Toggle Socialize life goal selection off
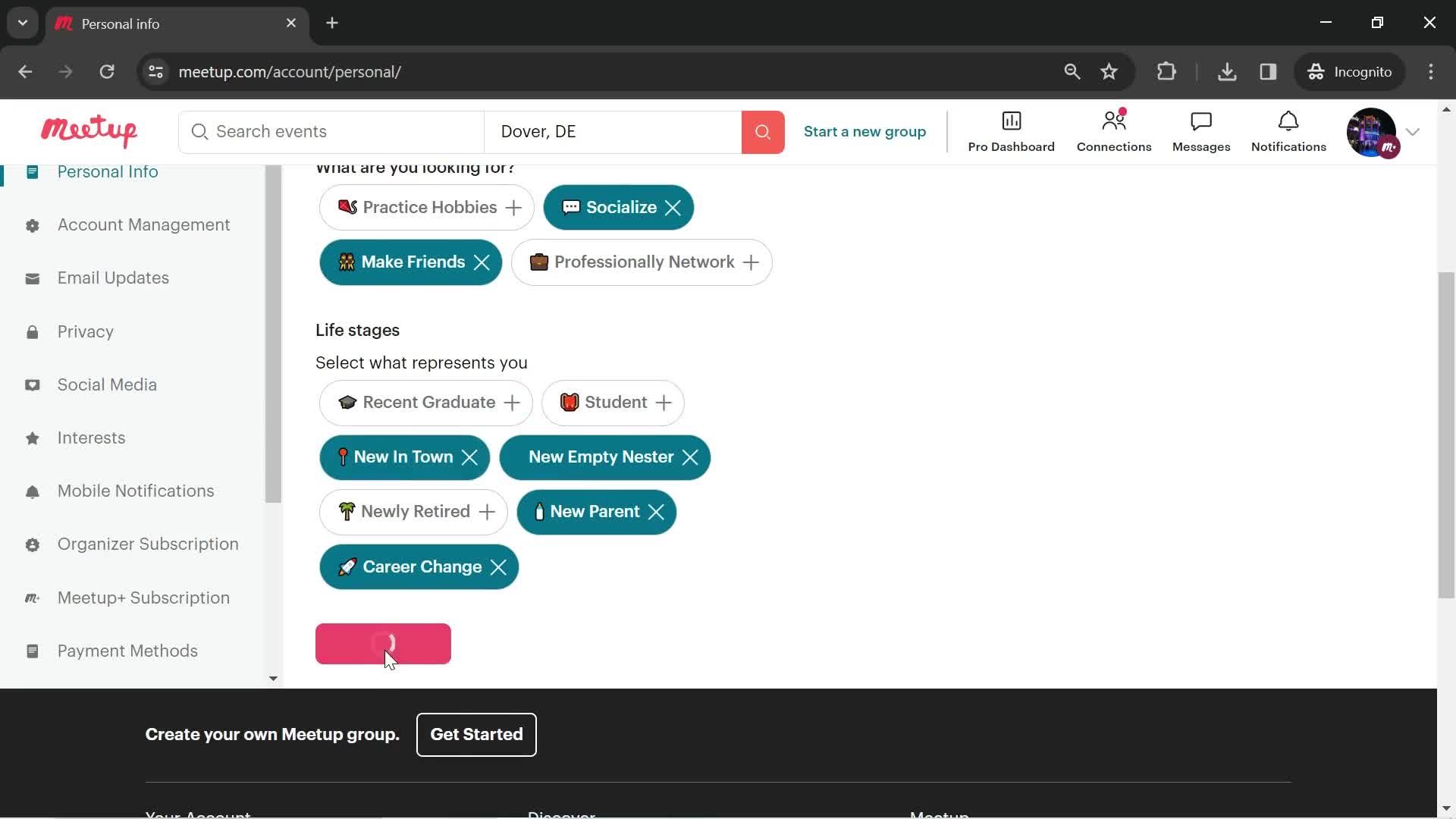The image size is (1456, 819). point(672,207)
